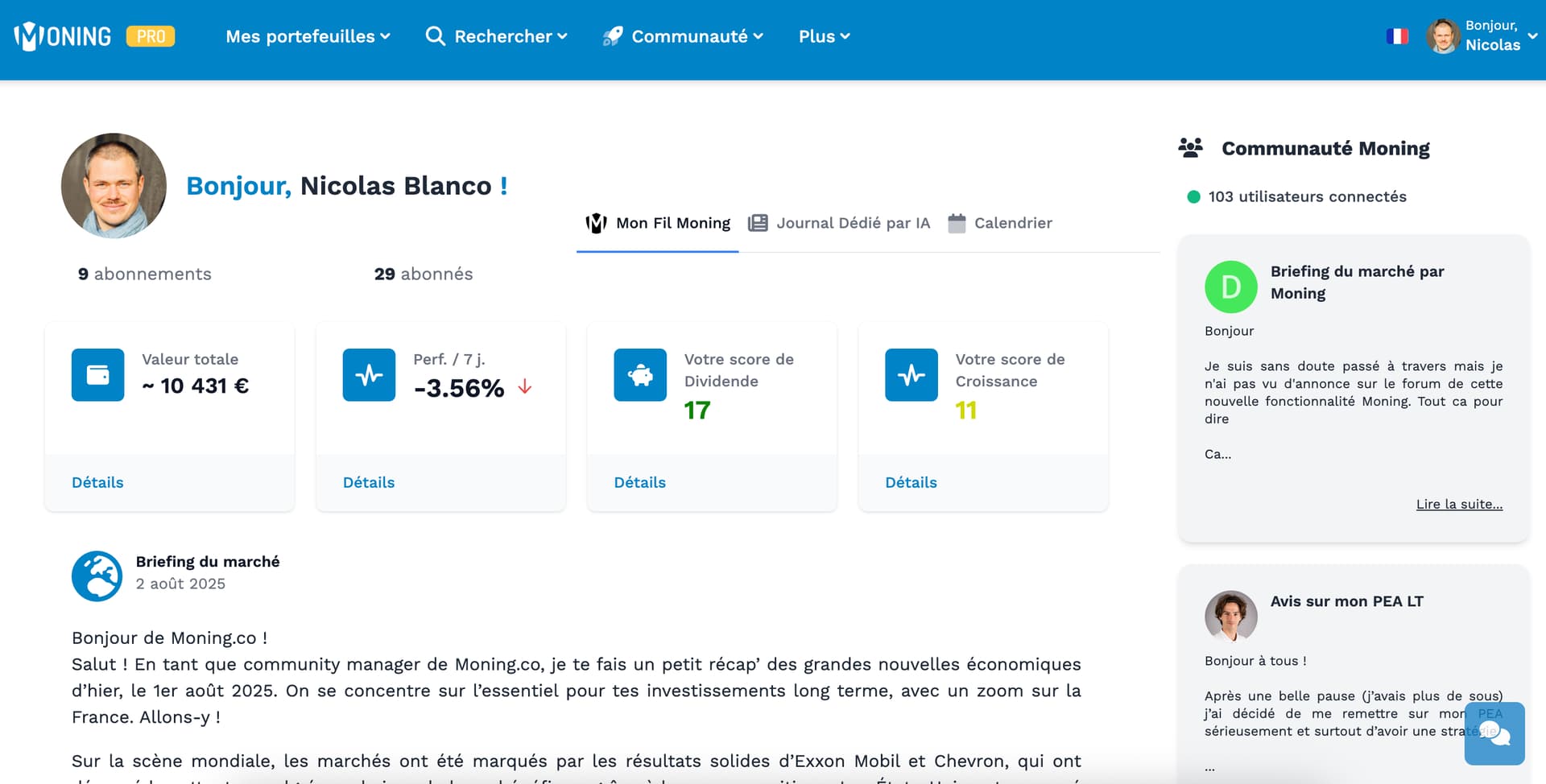Viewport: 1546px width, 784px height.
Task: Click Lire la suite link
Action: tap(1459, 504)
